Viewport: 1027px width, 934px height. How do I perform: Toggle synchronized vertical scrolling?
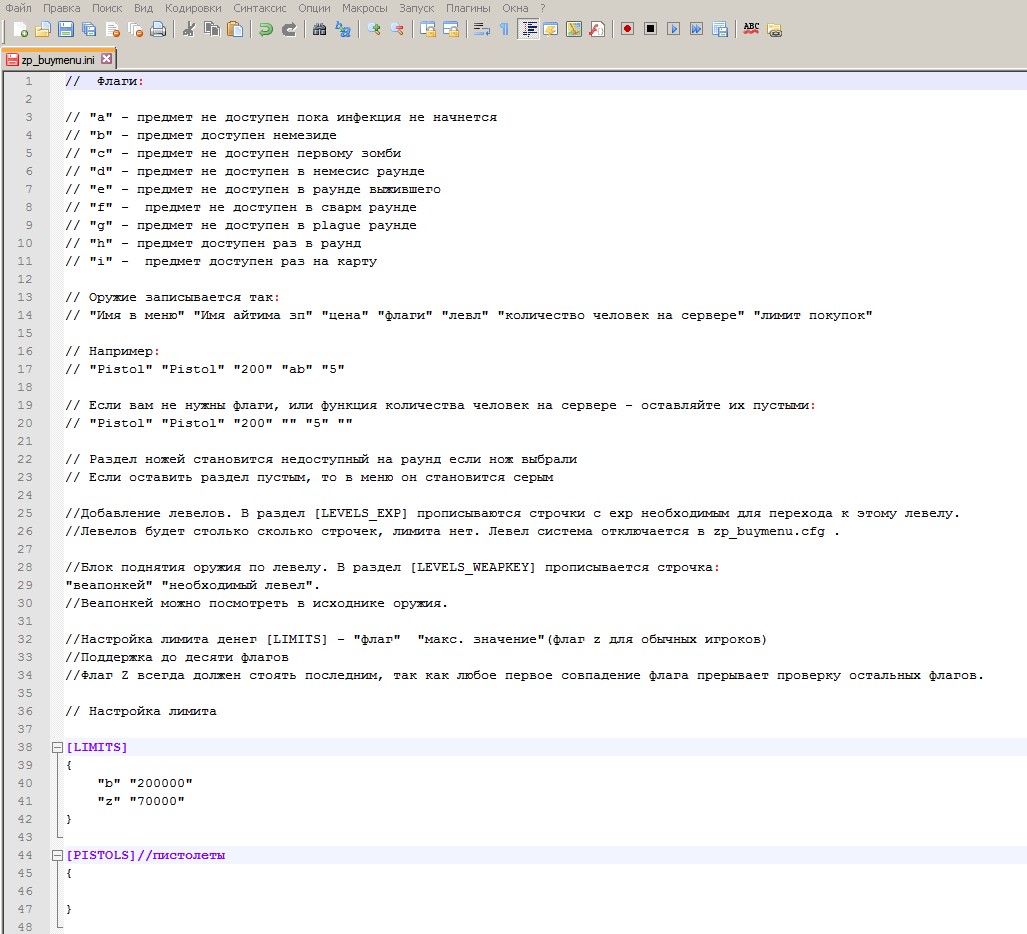pyautogui.click(x=428, y=29)
